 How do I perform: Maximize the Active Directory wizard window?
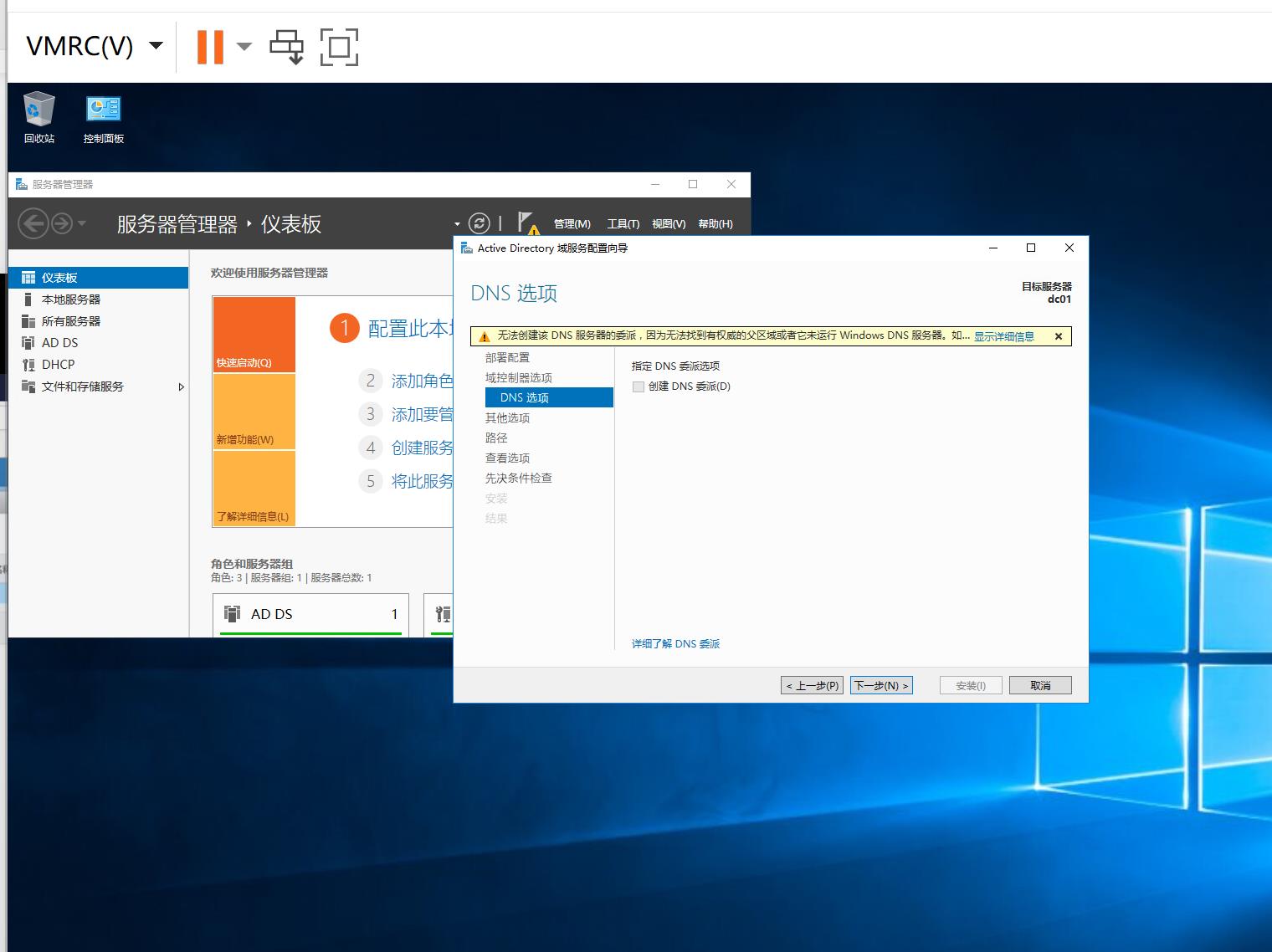[x=1031, y=248]
